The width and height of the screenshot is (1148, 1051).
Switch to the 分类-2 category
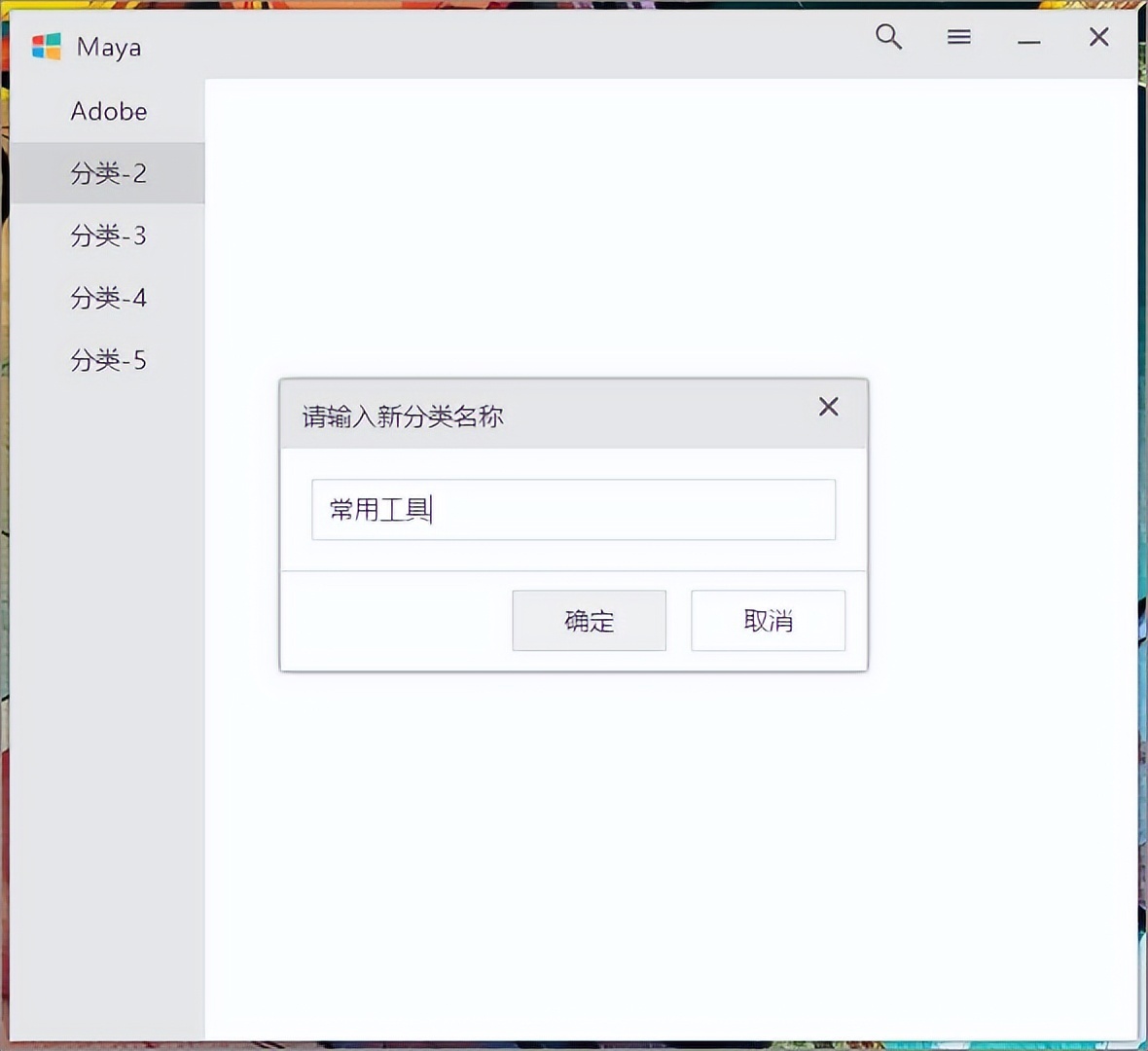[108, 173]
